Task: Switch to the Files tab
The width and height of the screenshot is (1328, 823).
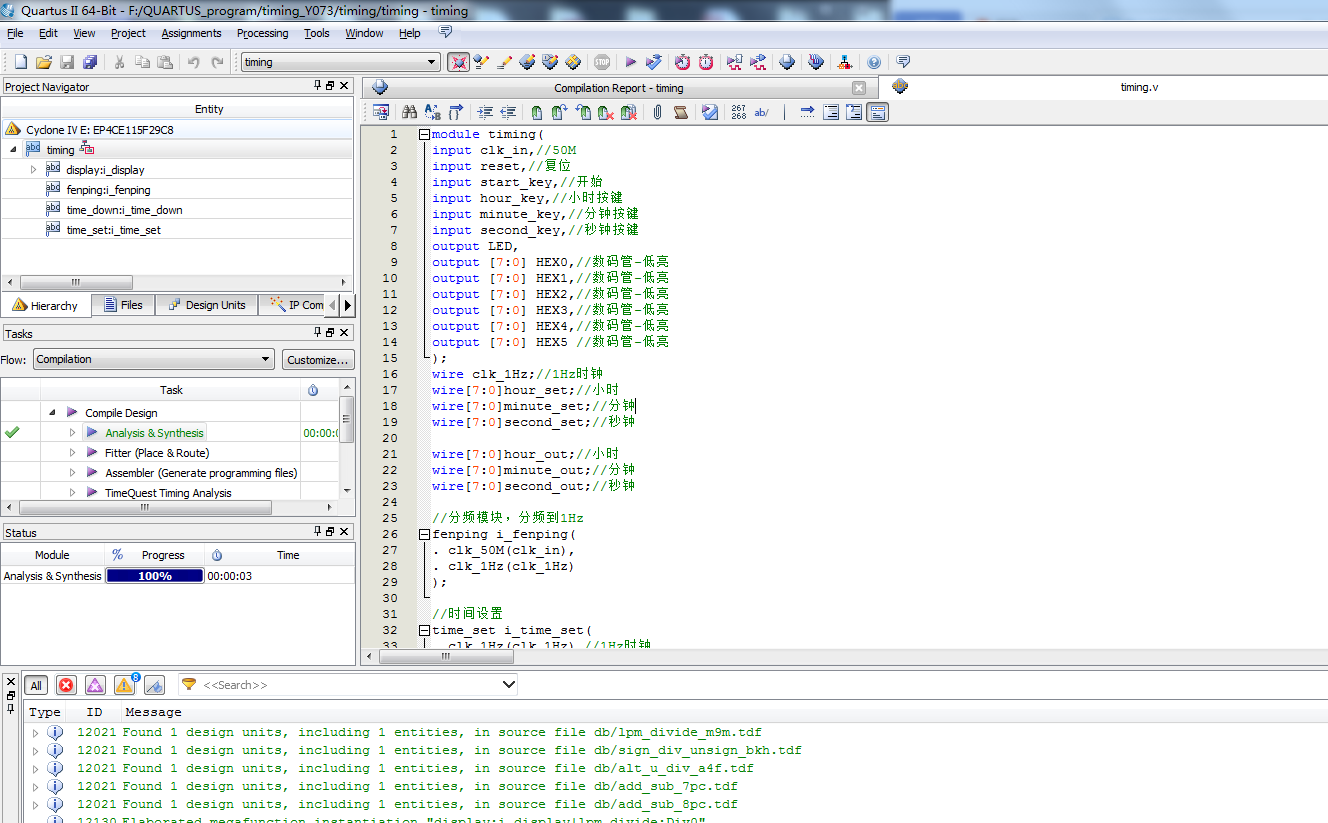Action: [x=122, y=305]
